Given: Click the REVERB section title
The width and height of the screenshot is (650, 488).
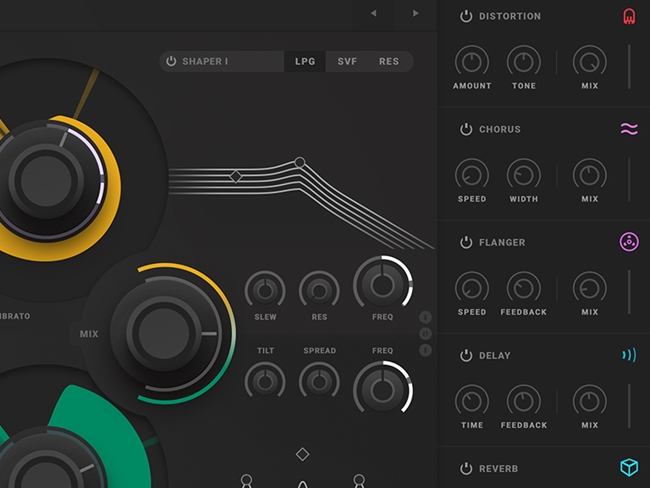Looking at the screenshot, I should pos(498,469).
